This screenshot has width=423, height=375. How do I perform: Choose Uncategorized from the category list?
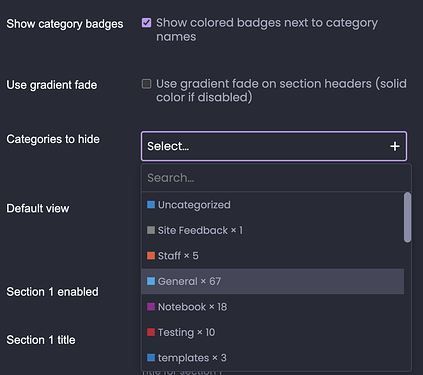[x=273, y=205]
